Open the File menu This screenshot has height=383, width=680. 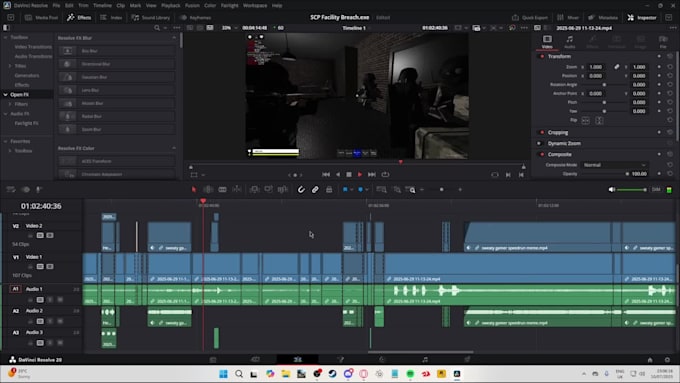coord(56,6)
